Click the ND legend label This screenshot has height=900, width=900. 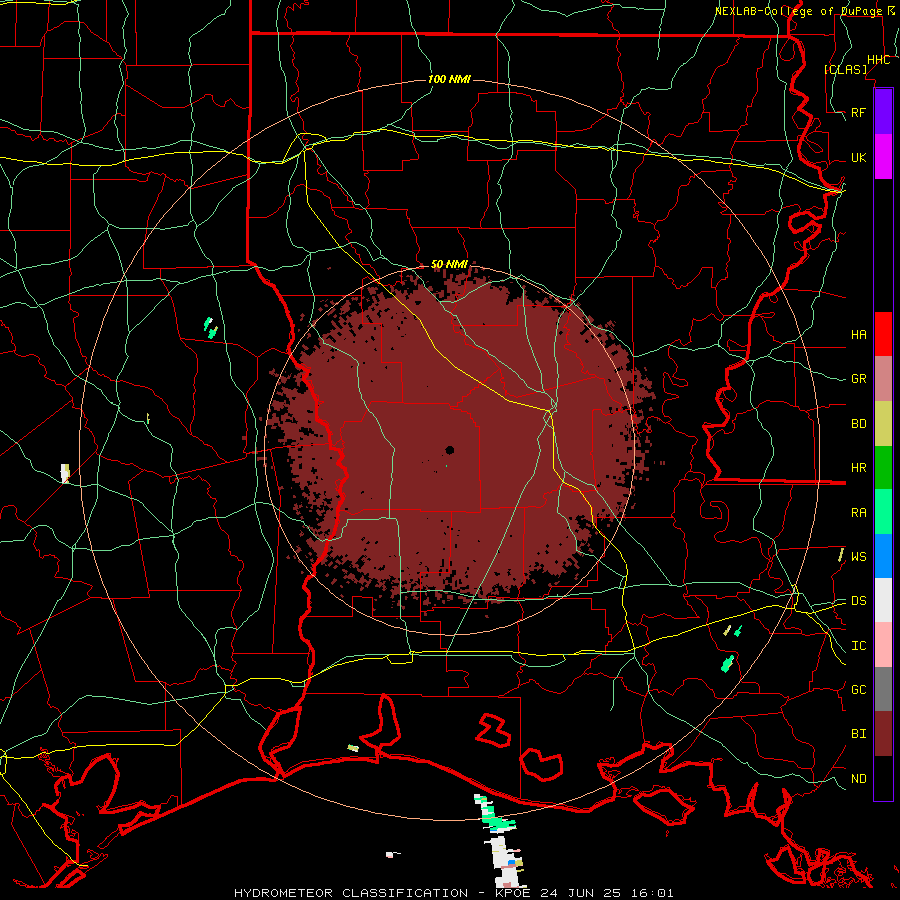pyautogui.click(x=858, y=779)
